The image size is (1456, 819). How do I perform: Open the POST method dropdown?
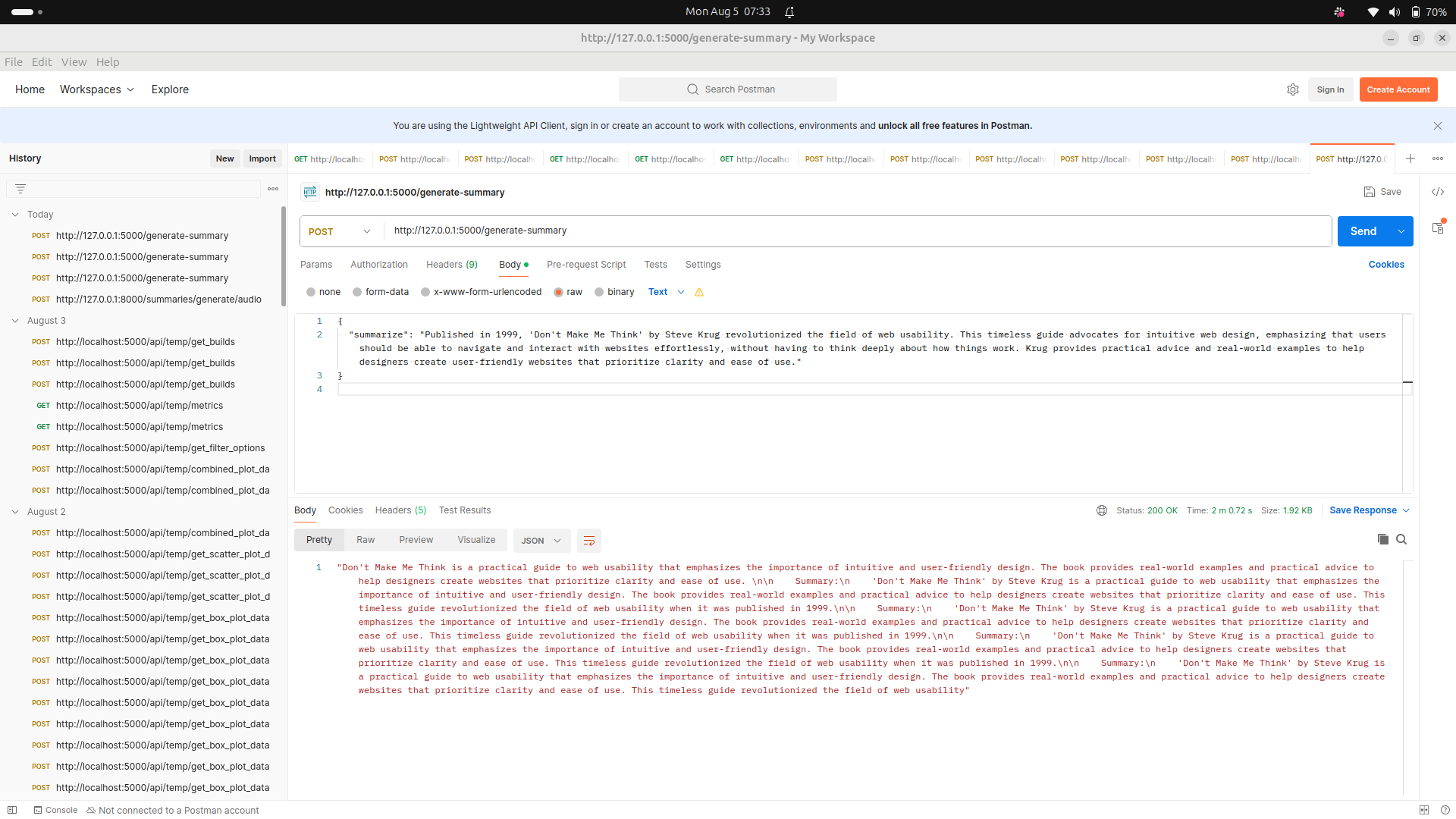[340, 231]
